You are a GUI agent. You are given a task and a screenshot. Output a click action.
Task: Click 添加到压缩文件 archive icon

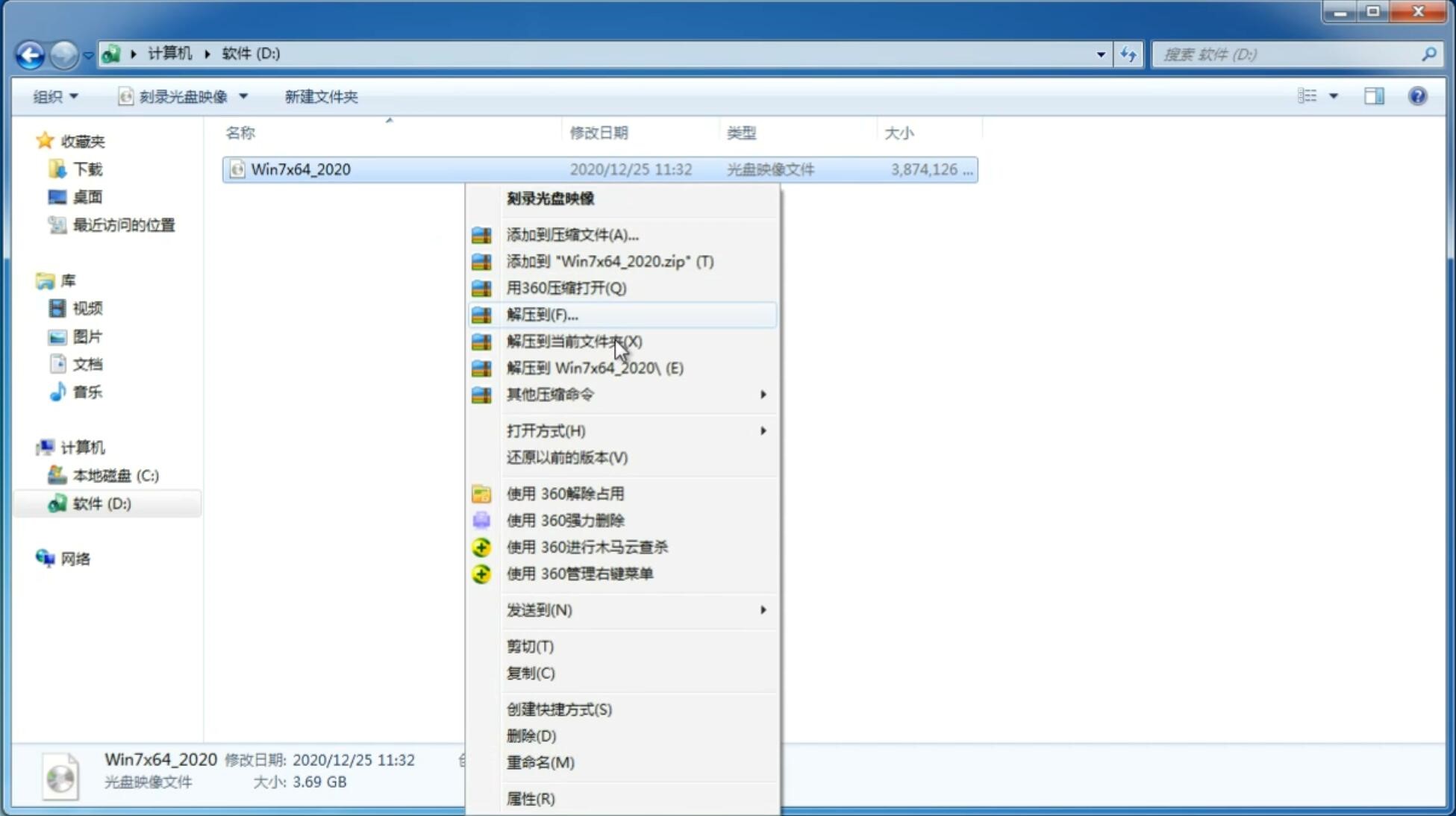tap(482, 234)
